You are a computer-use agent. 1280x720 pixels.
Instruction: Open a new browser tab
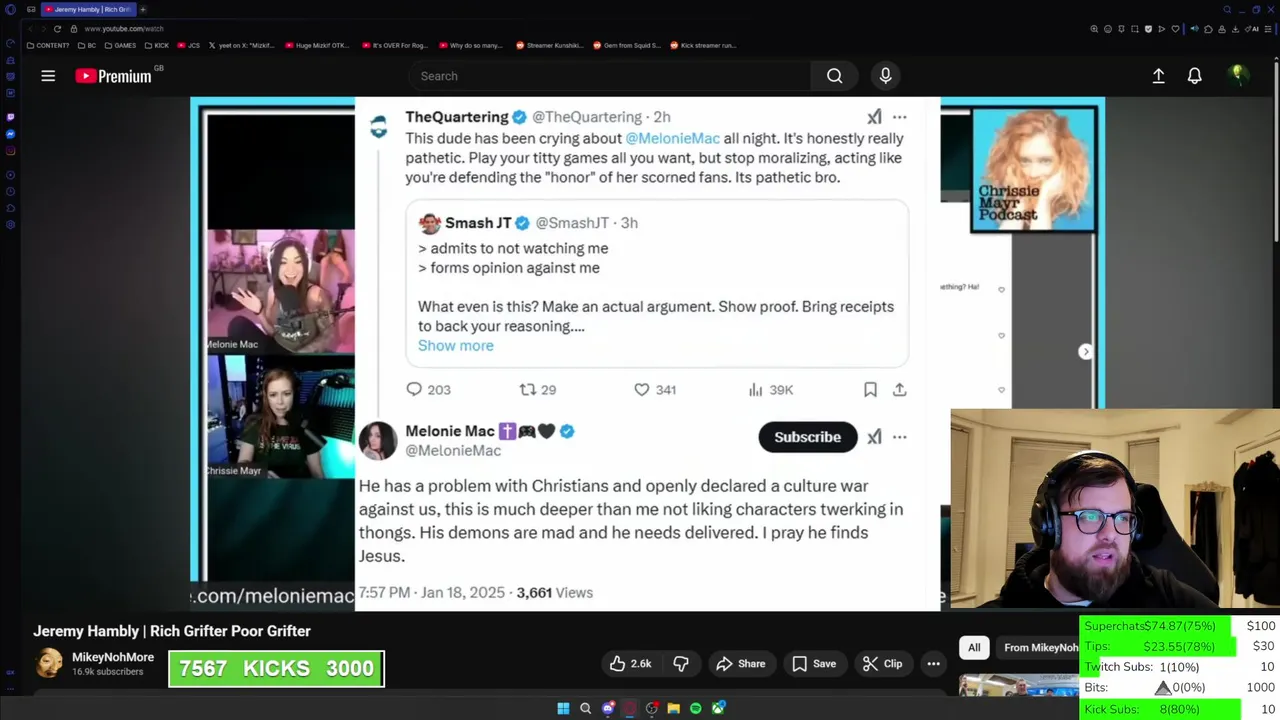[143, 9]
